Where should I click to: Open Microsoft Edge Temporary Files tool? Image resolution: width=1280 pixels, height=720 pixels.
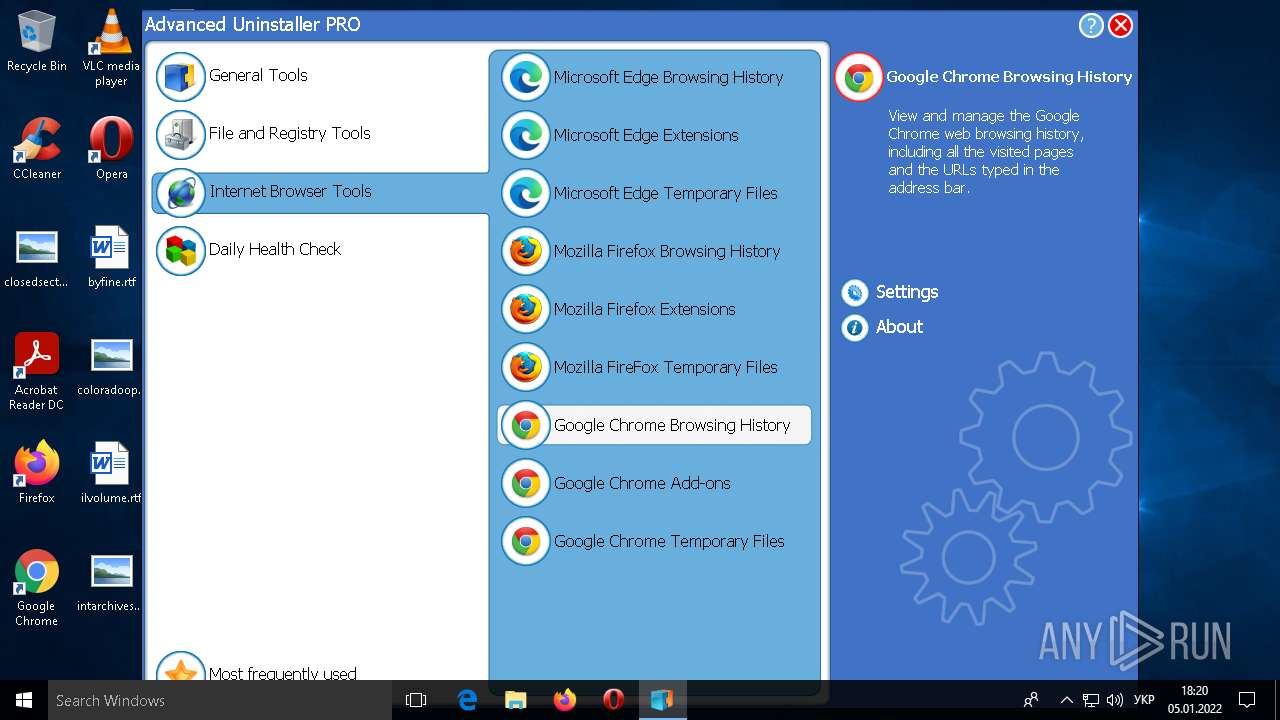click(x=665, y=193)
